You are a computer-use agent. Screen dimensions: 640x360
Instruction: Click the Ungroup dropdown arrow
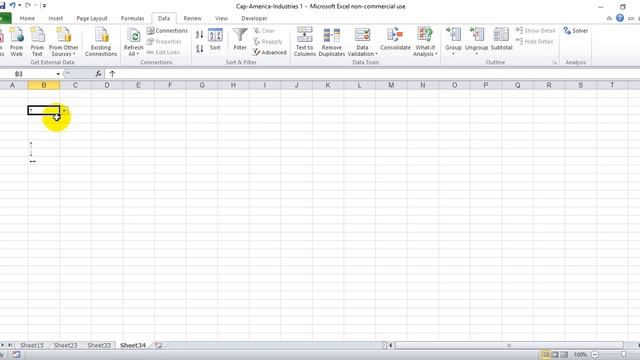(476, 54)
